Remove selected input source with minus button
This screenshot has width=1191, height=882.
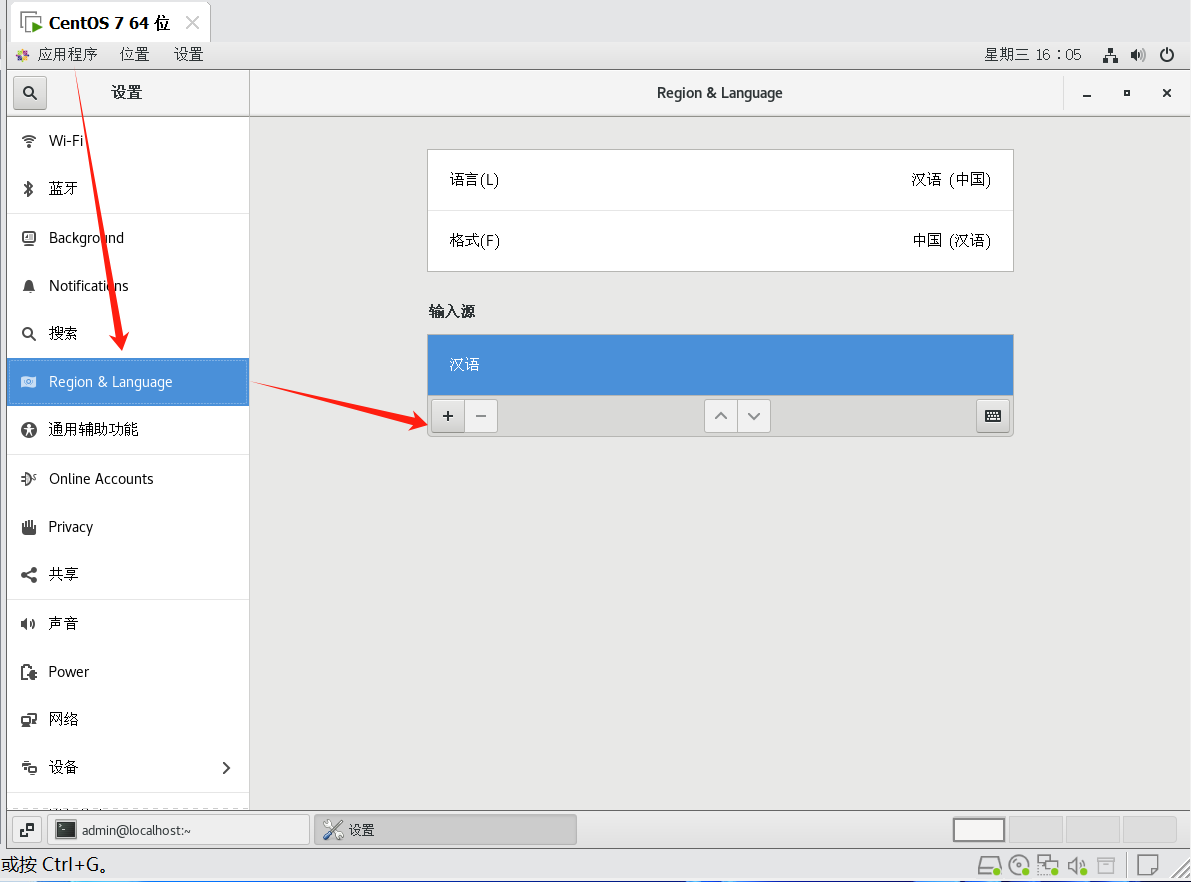click(481, 416)
